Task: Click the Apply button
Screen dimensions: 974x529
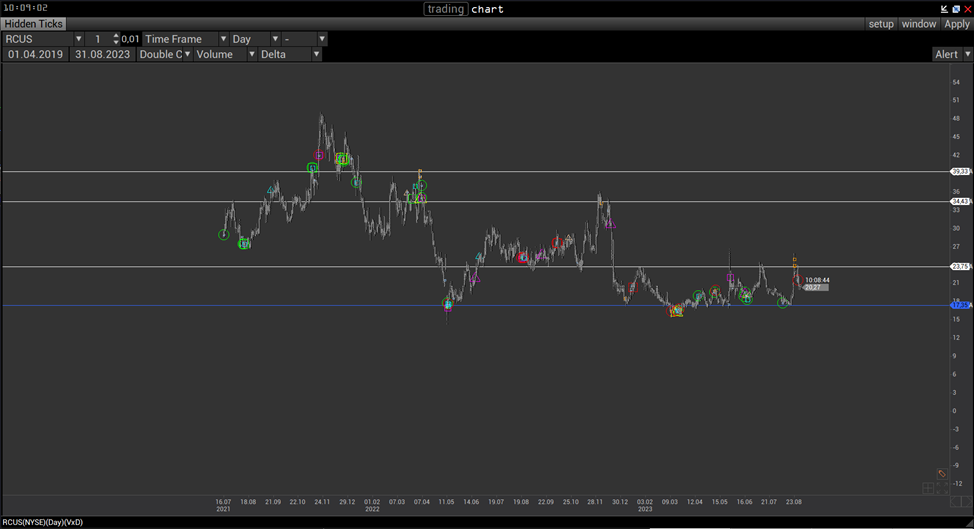Action: 957,24
